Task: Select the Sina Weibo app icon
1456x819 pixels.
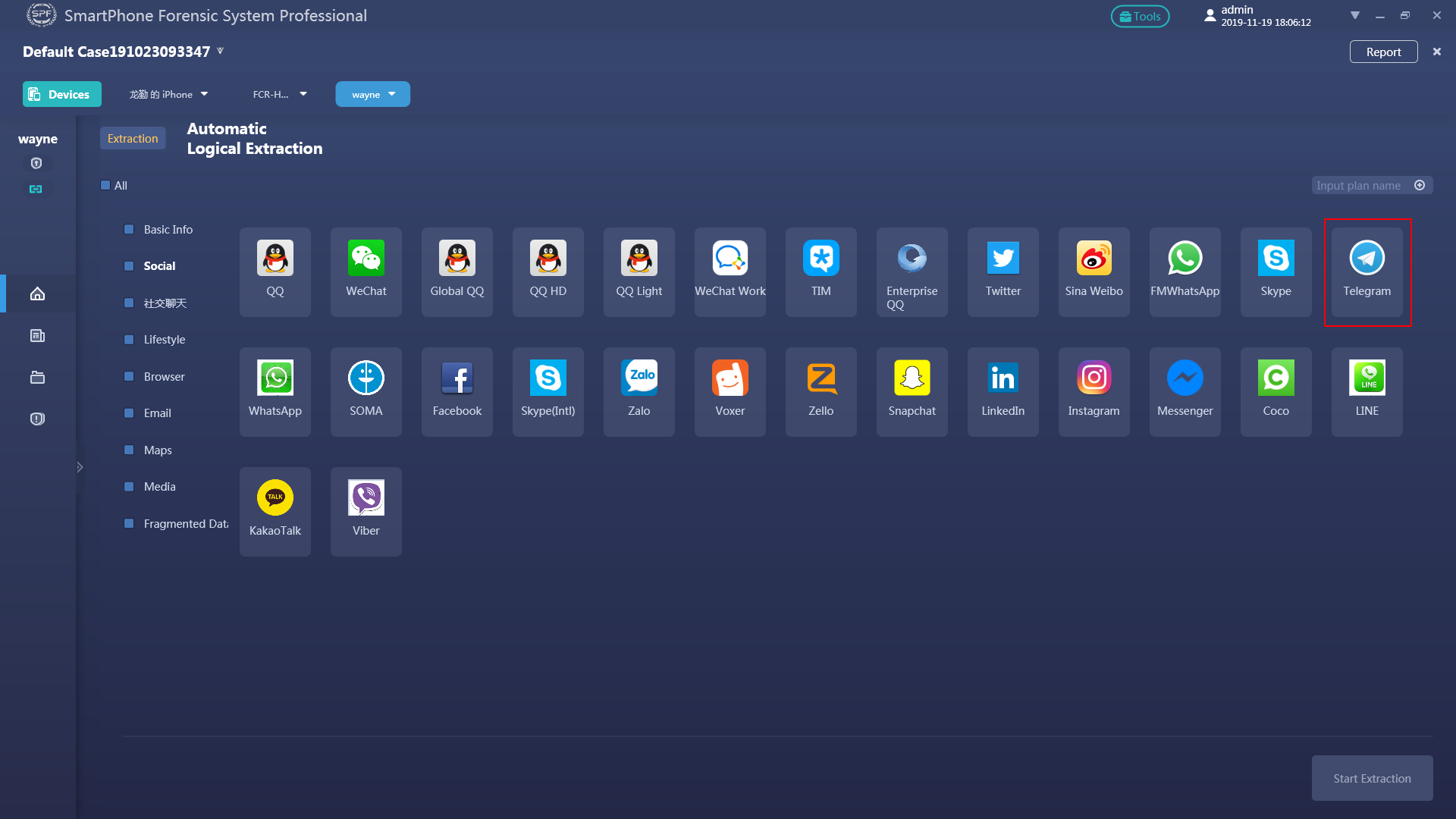Action: (x=1094, y=259)
